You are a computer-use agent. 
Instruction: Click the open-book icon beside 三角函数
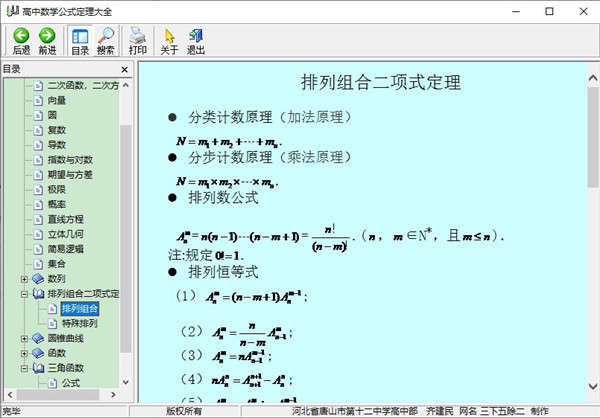point(38,368)
